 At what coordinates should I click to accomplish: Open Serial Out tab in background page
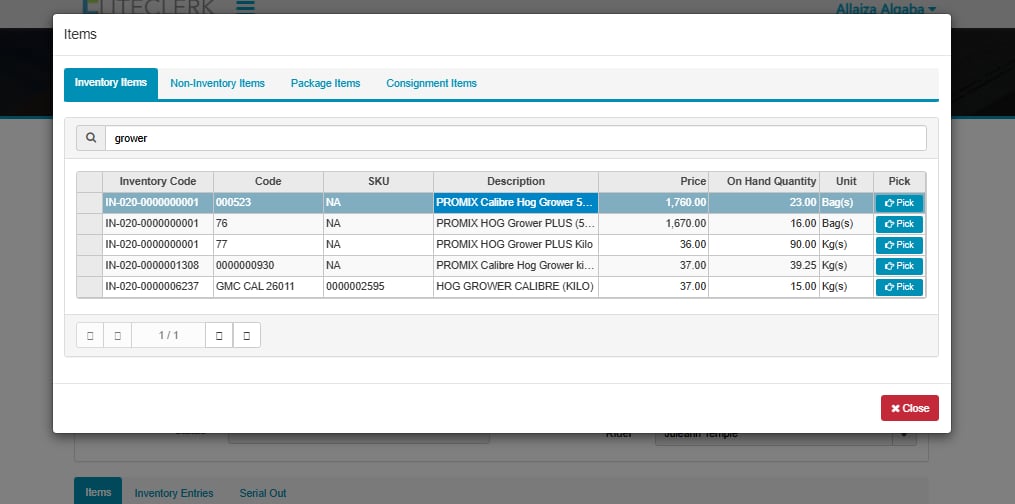(x=263, y=493)
